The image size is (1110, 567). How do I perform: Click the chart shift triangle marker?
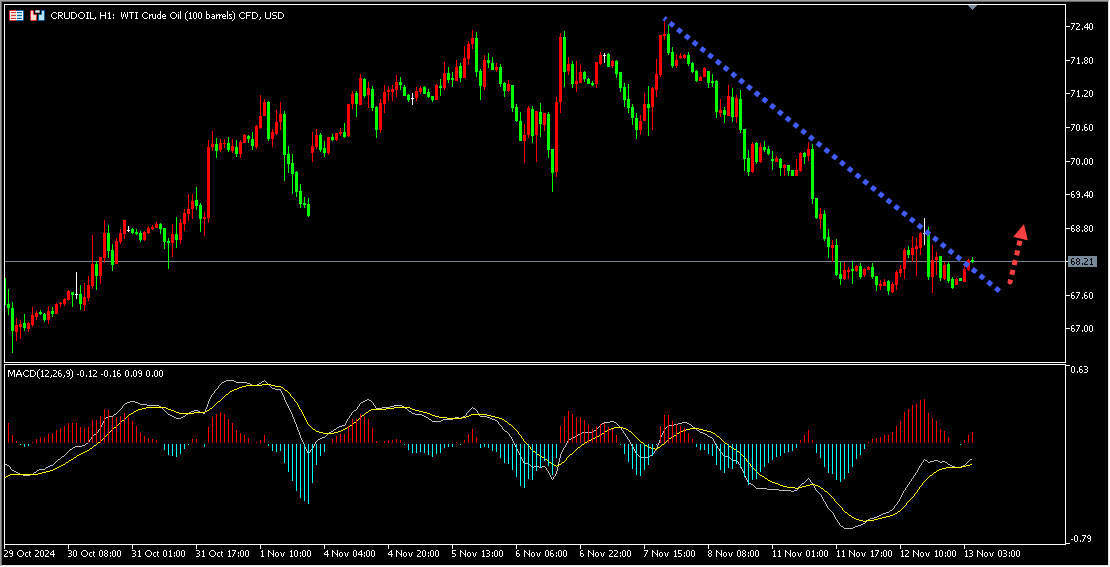click(x=972, y=6)
